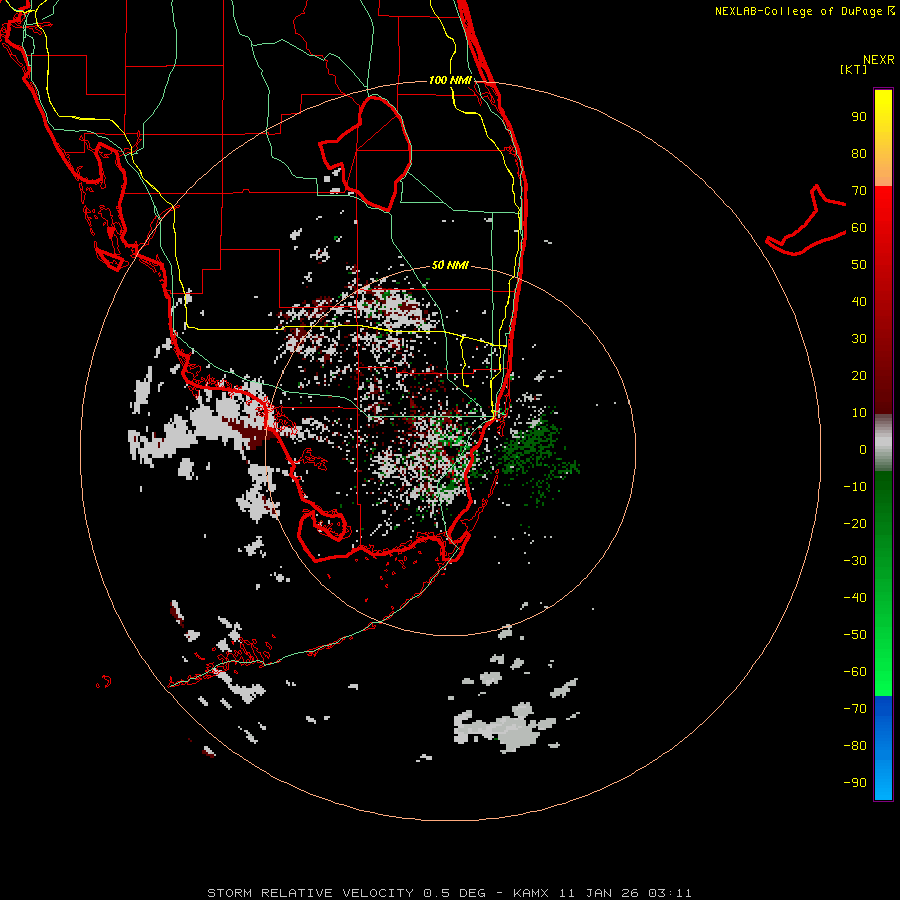The width and height of the screenshot is (900, 900).
Task: Click the 0 scale label
Action: click(x=863, y=449)
